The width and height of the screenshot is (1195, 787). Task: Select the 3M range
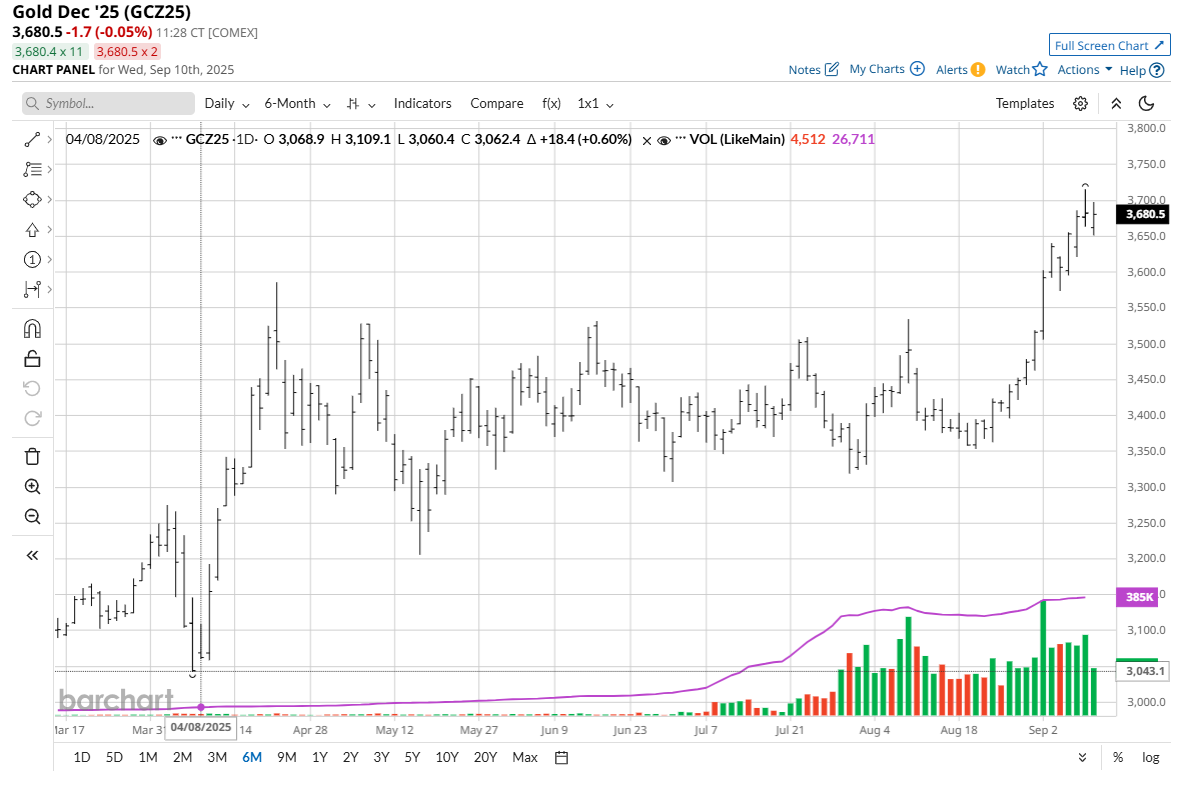coord(217,757)
